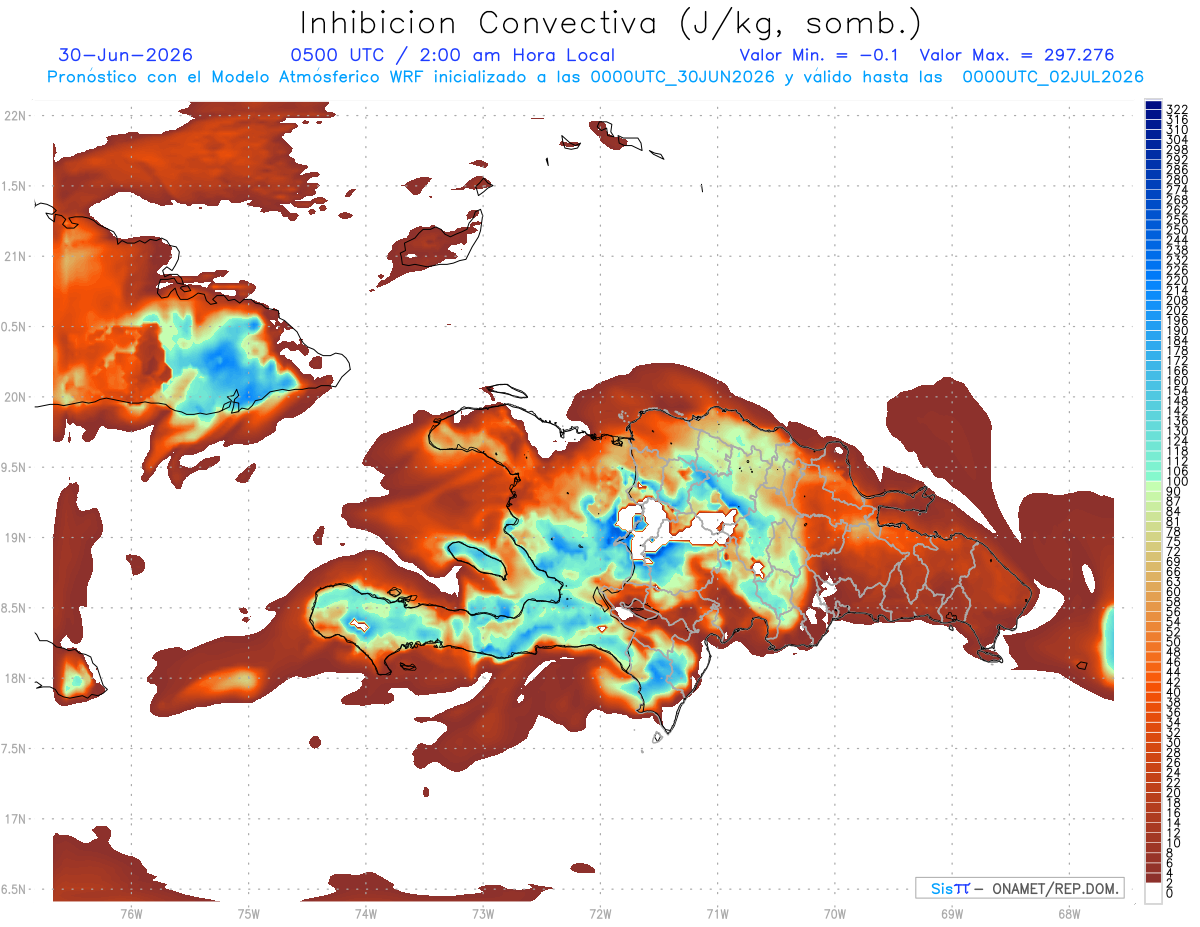Click the '20' value on the color scale
The height and width of the screenshot is (927, 1200).
pos(1173,793)
